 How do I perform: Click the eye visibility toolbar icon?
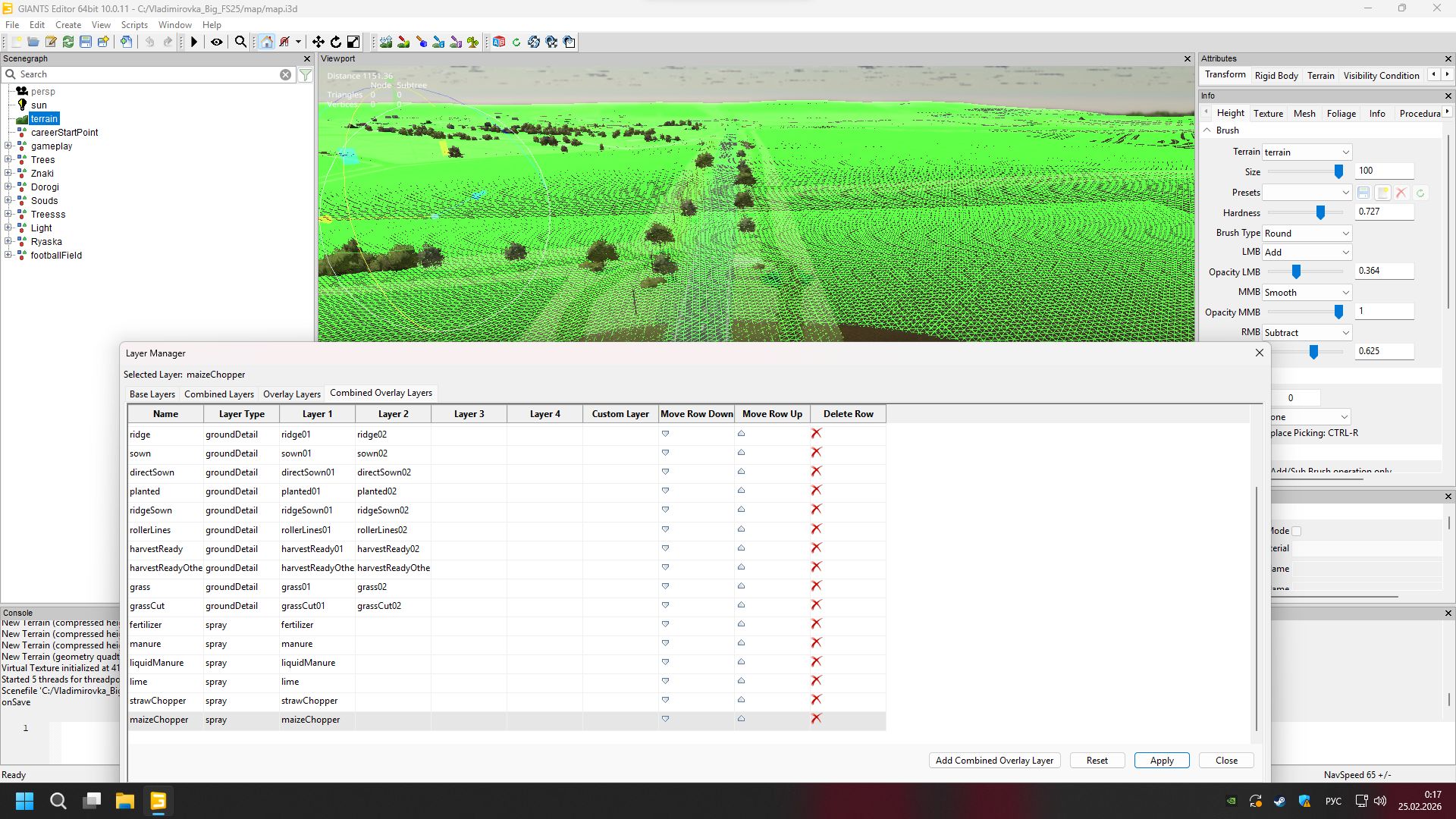217,42
